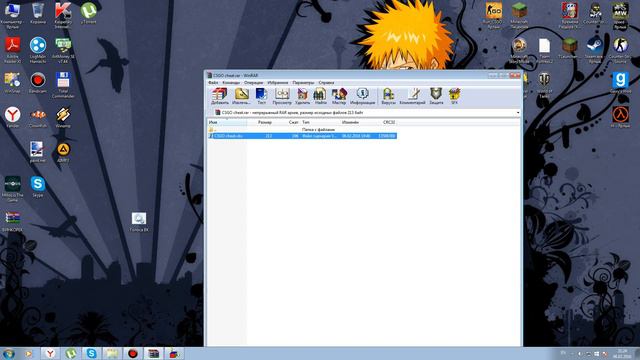The height and width of the screenshot is (360, 640).
Task: Open the Команды menu
Action: [231, 83]
